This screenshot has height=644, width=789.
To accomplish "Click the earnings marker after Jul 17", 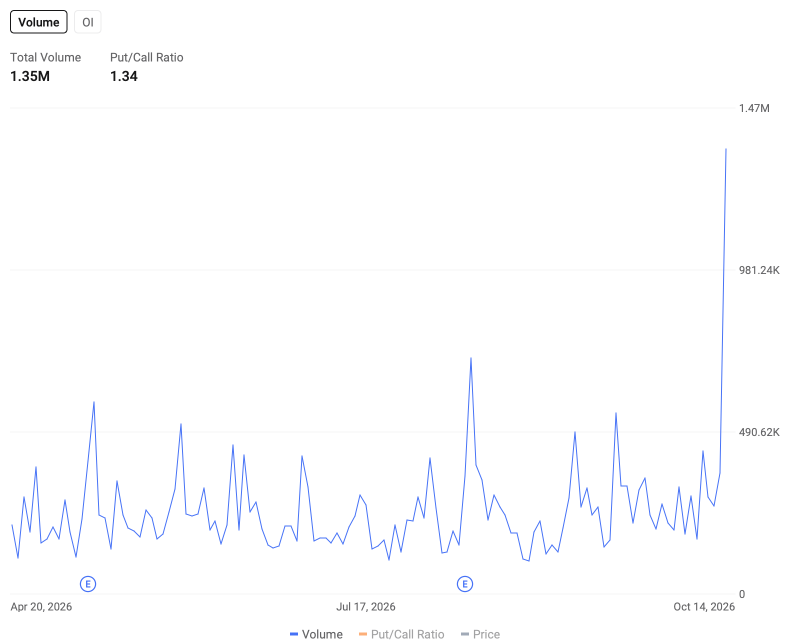I will [465, 584].
